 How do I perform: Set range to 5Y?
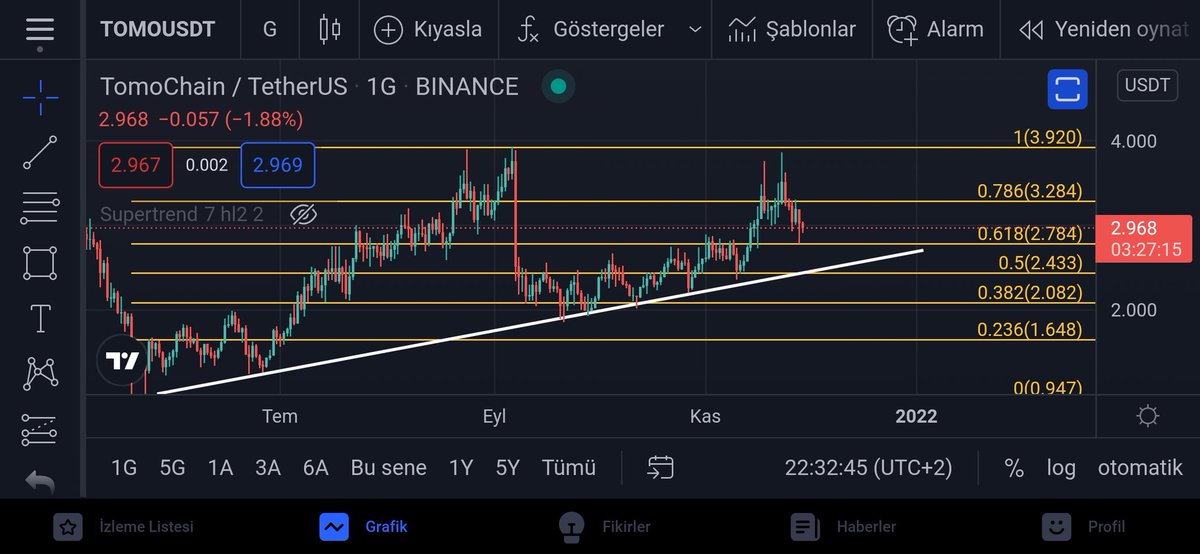(508, 468)
